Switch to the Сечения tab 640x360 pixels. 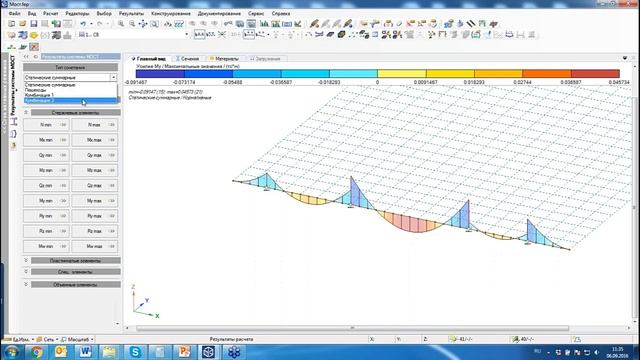(x=187, y=59)
